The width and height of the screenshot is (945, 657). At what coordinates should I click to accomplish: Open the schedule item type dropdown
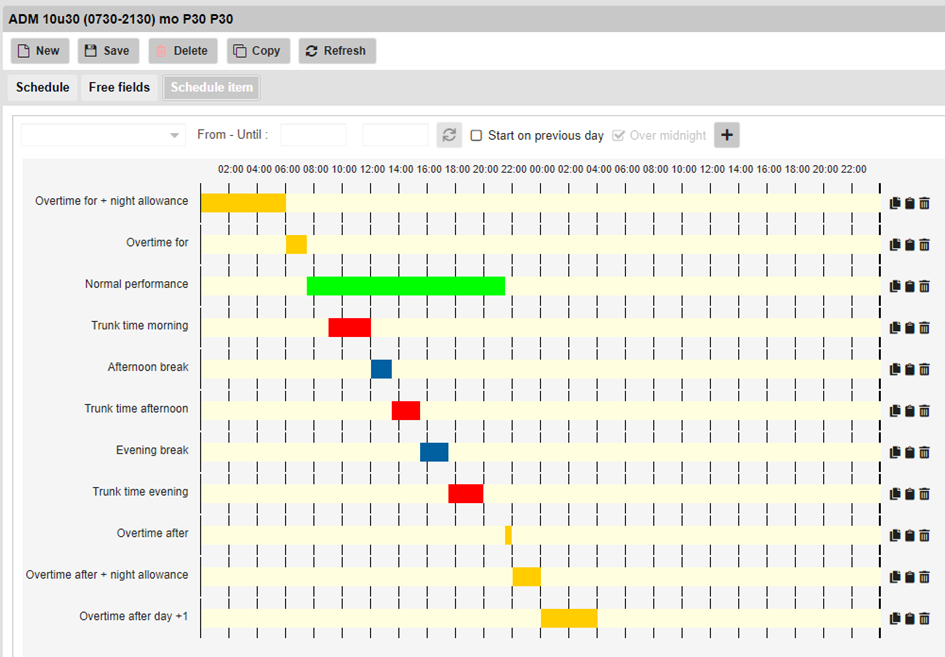[103, 135]
